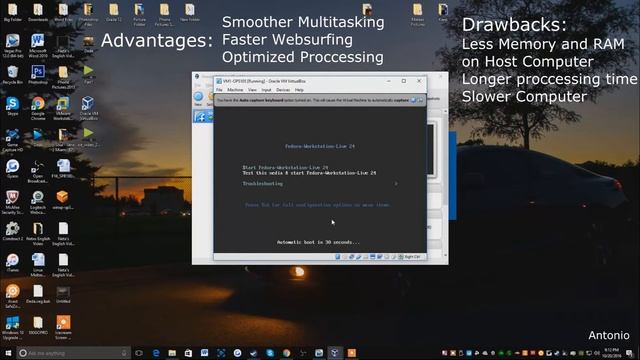The image size is (640, 360).
Task: Open Game Capture HD shortcut
Action: [x=13, y=140]
